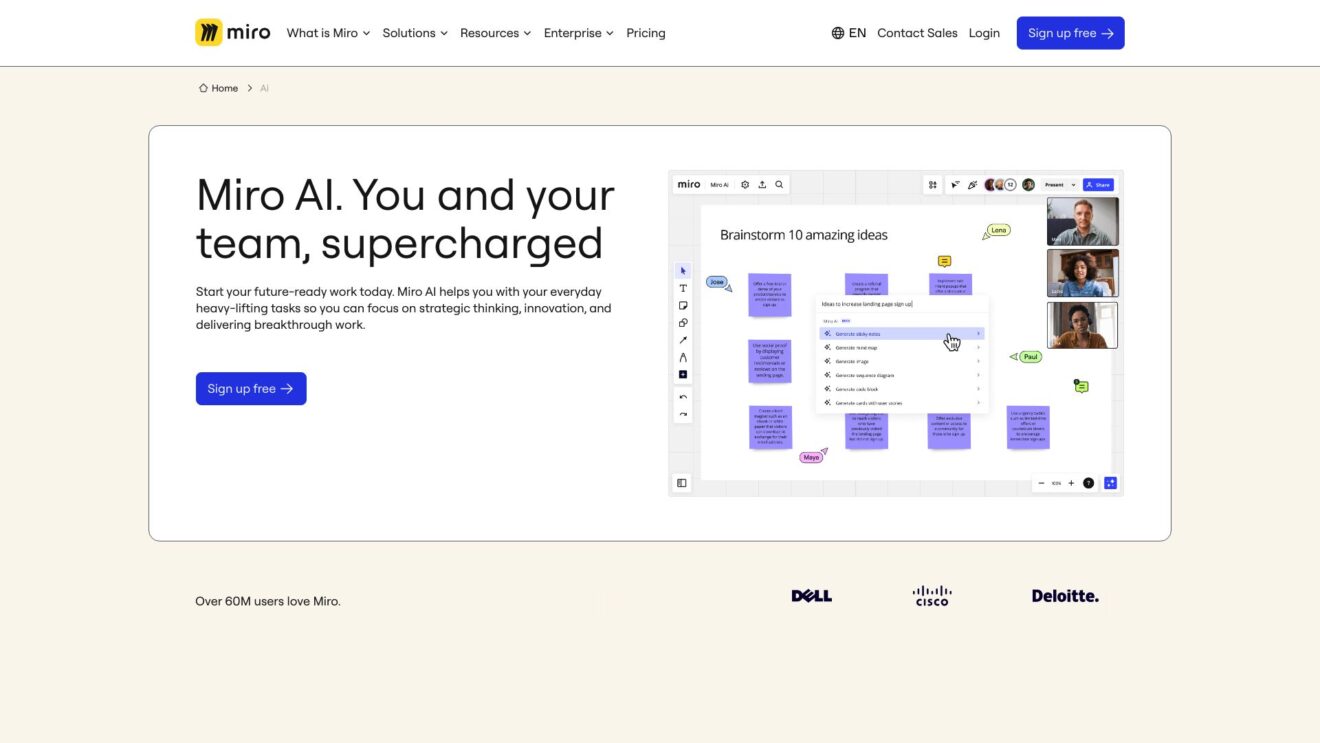Open the Pricing page link

[x=646, y=33]
